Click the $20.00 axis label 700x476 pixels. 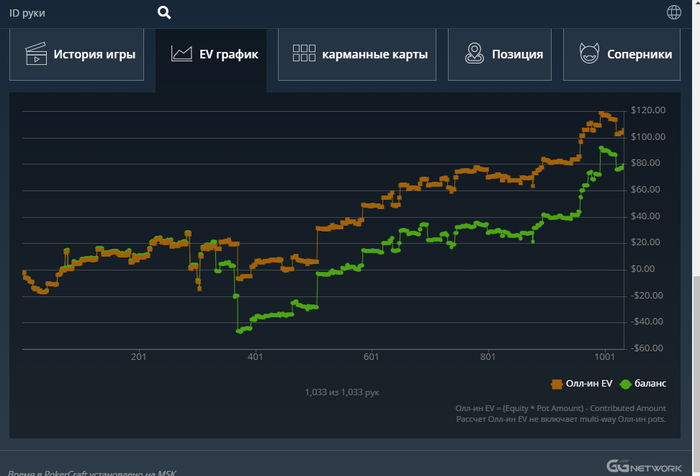coord(645,242)
